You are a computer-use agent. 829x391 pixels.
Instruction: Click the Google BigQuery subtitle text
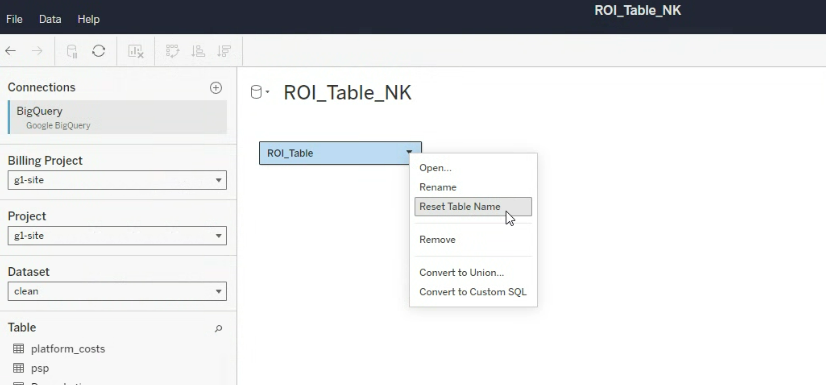58,126
